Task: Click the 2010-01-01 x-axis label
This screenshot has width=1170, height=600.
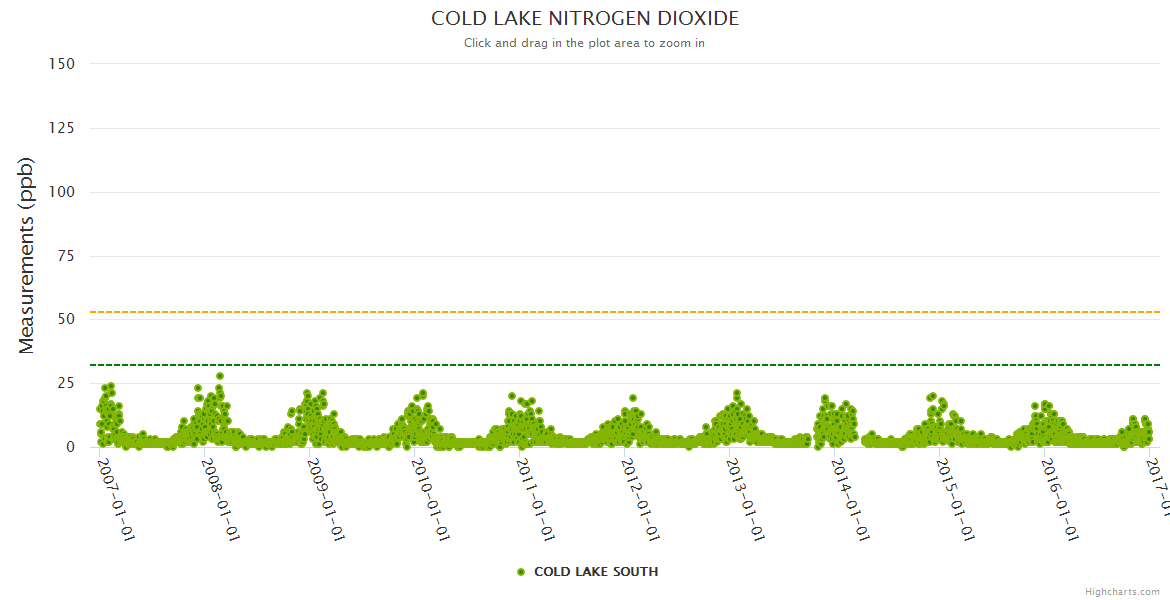Action: [x=431, y=499]
